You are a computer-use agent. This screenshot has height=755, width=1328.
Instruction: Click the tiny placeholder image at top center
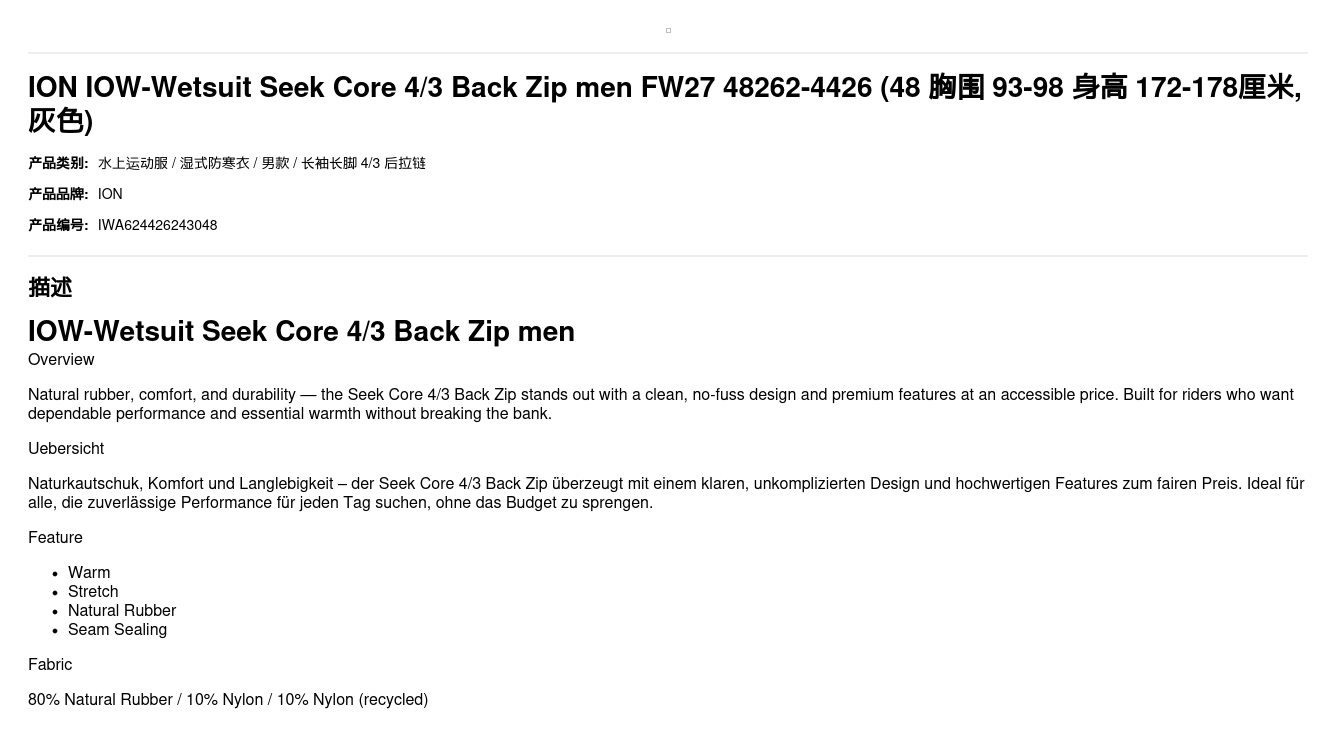668,31
